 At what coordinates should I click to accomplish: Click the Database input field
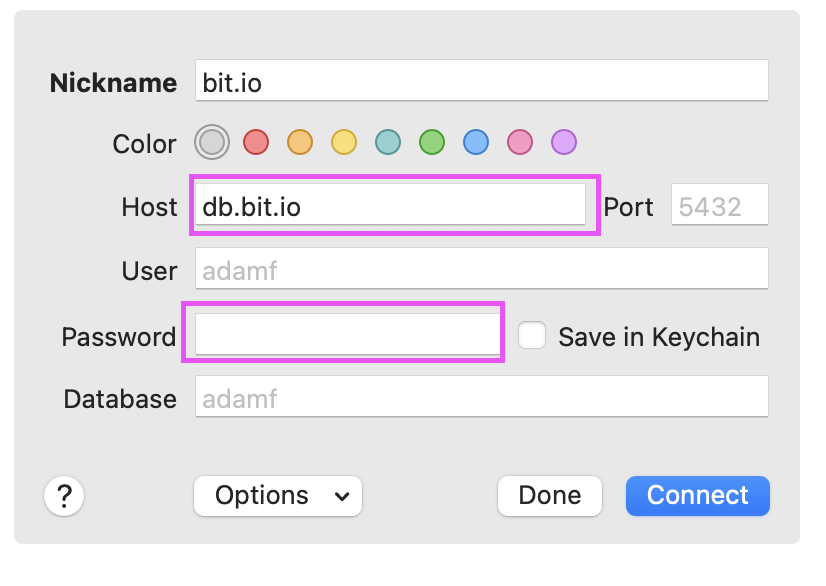(x=481, y=398)
